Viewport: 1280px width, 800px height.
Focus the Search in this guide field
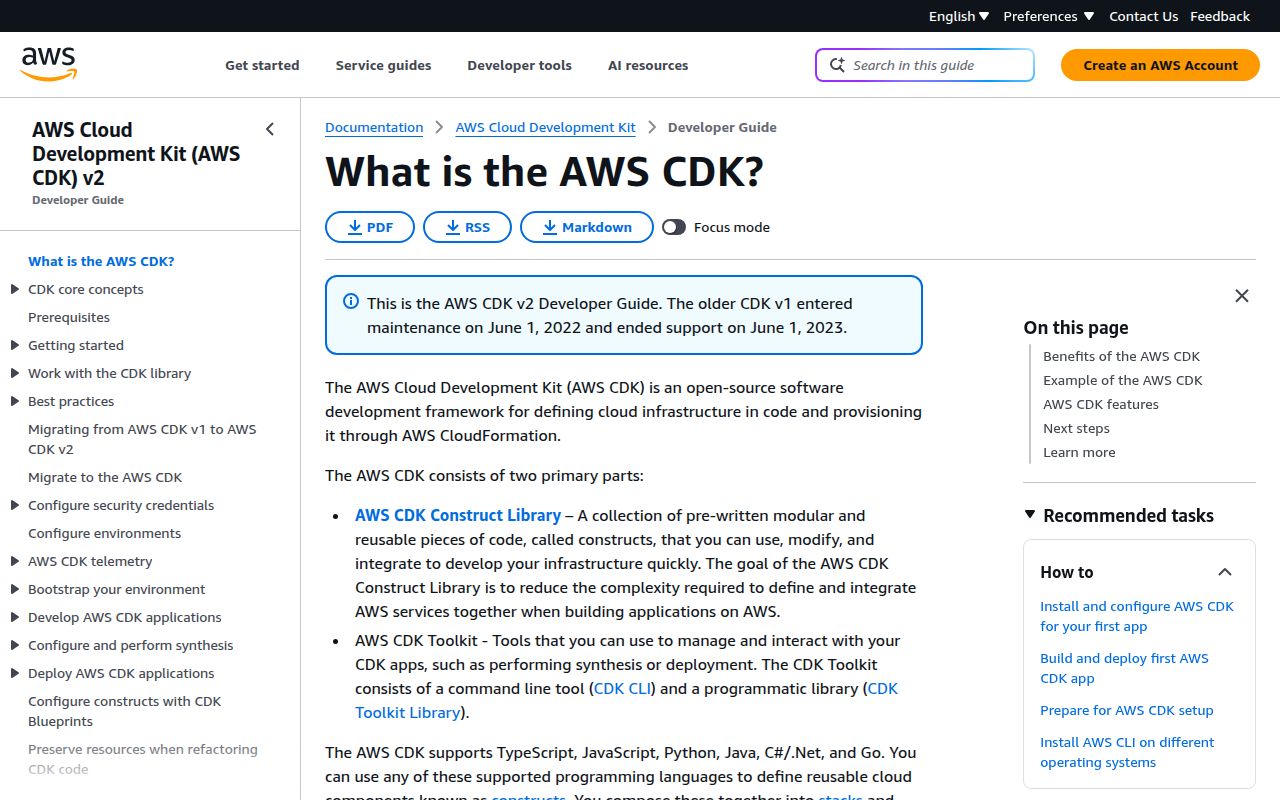coord(925,65)
